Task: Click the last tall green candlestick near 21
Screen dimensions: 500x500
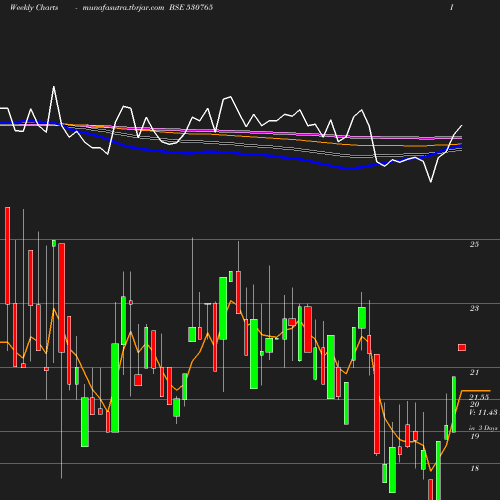Action: pyautogui.click(x=454, y=404)
